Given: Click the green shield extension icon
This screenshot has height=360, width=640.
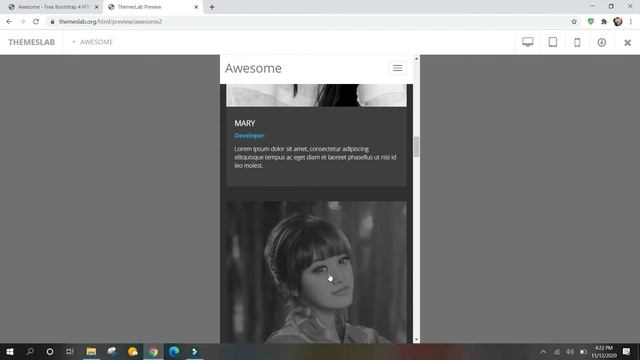Looking at the screenshot, I should coord(591,22).
